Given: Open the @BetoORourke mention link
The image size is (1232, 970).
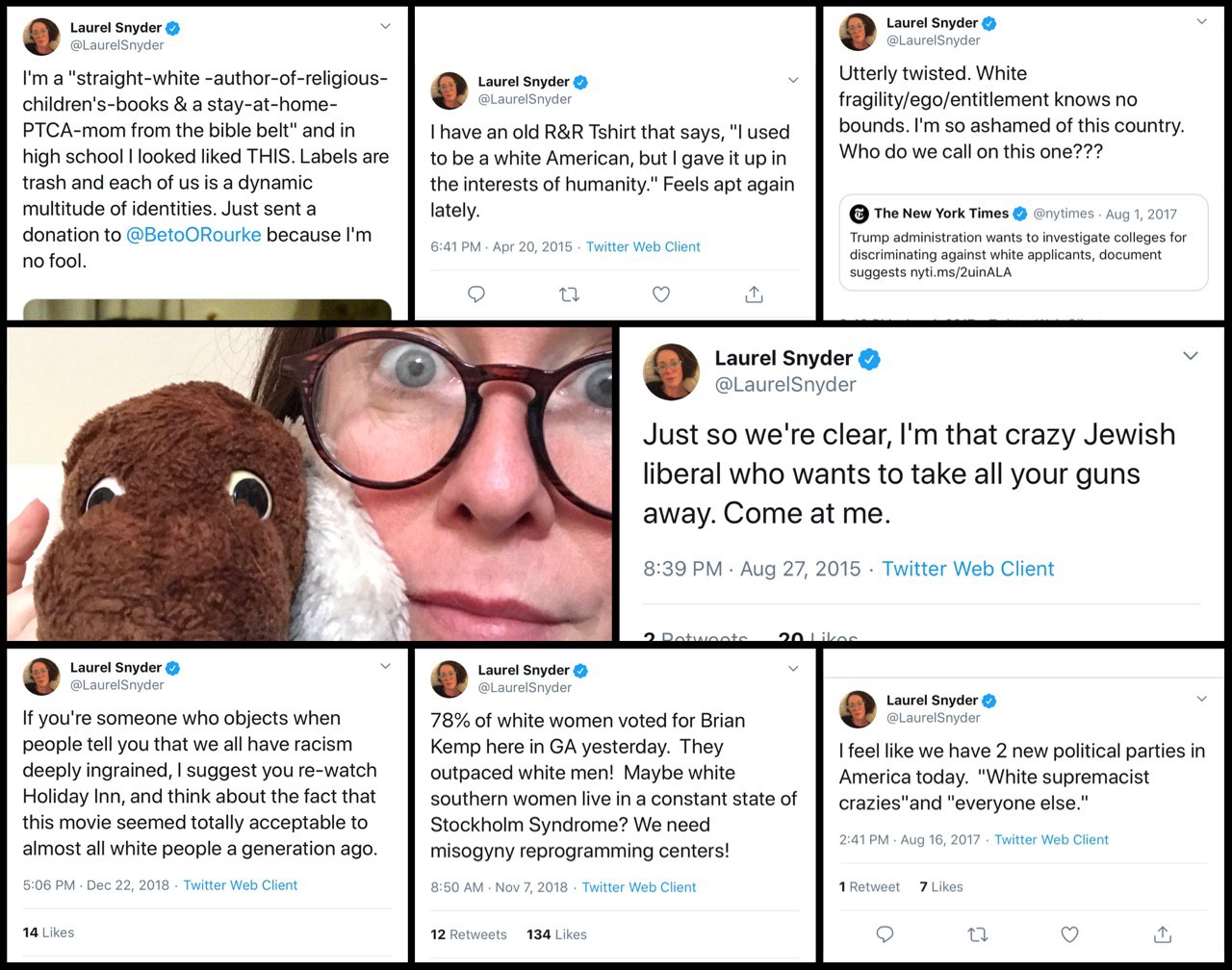Looking at the screenshot, I should pyautogui.click(x=193, y=235).
